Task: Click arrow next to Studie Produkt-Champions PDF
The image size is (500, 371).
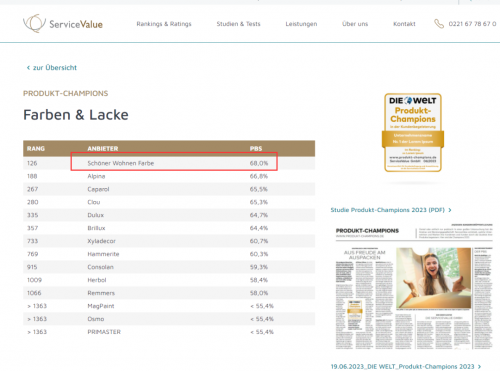Action: click(450, 210)
